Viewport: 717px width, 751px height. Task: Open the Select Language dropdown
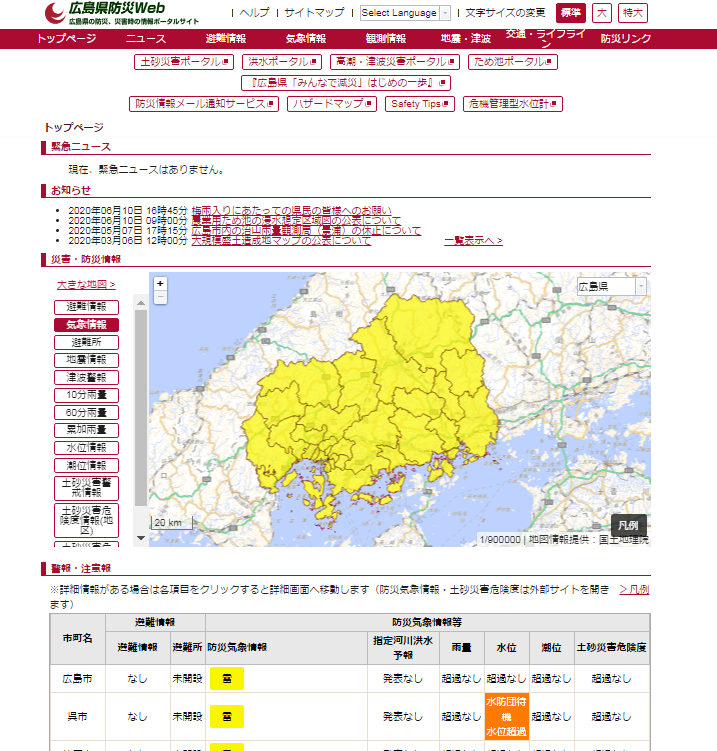[x=405, y=13]
